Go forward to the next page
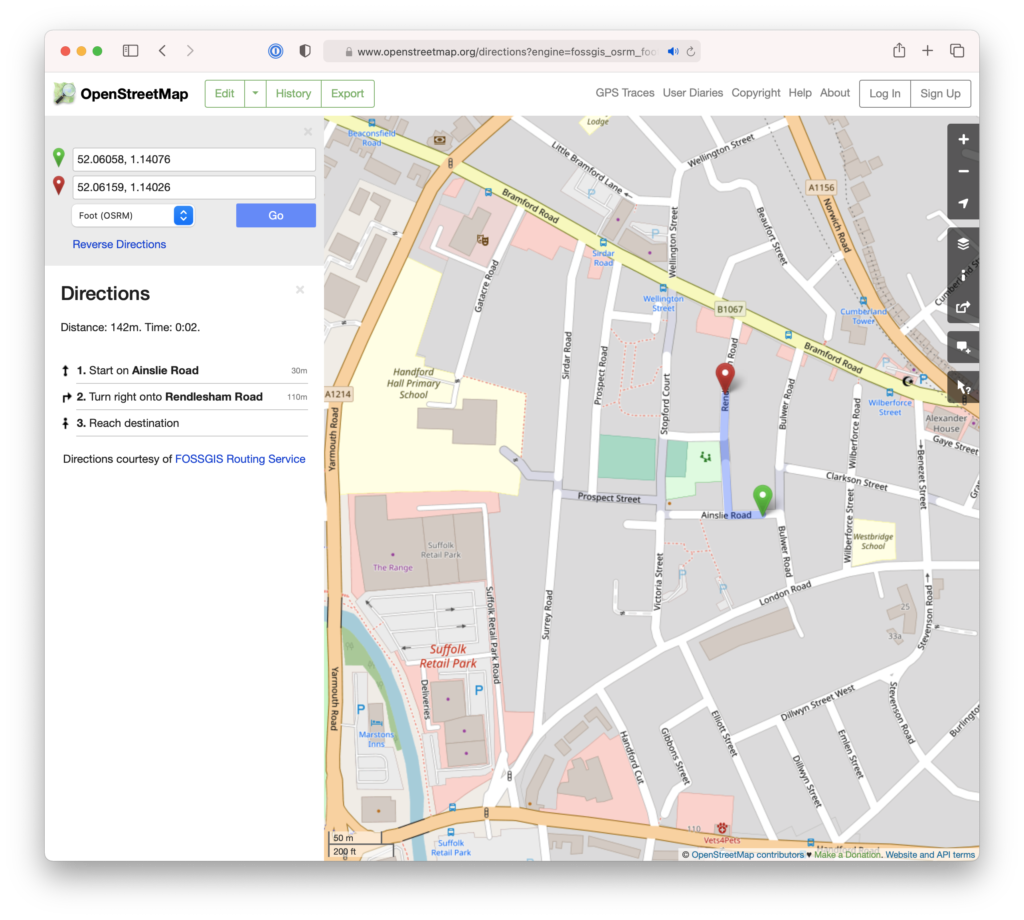1024x920 pixels. (x=190, y=51)
